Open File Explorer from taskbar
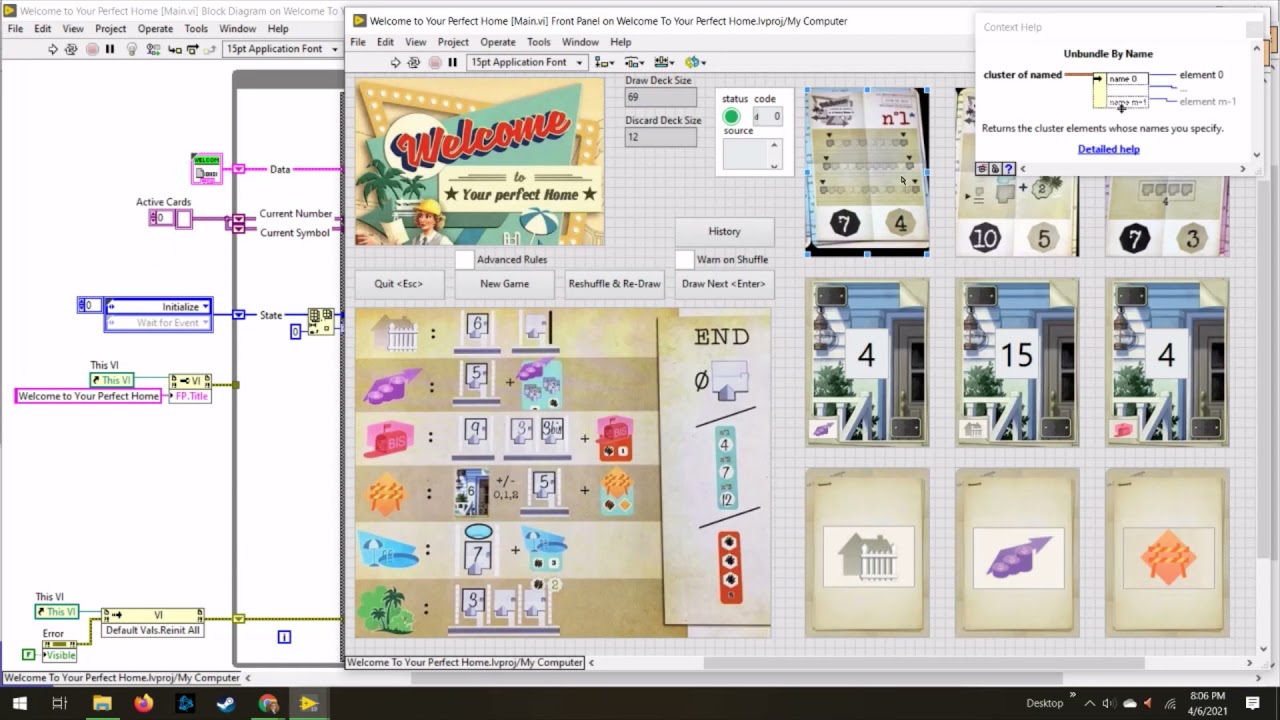The height and width of the screenshot is (720, 1280). tap(102, 703)
